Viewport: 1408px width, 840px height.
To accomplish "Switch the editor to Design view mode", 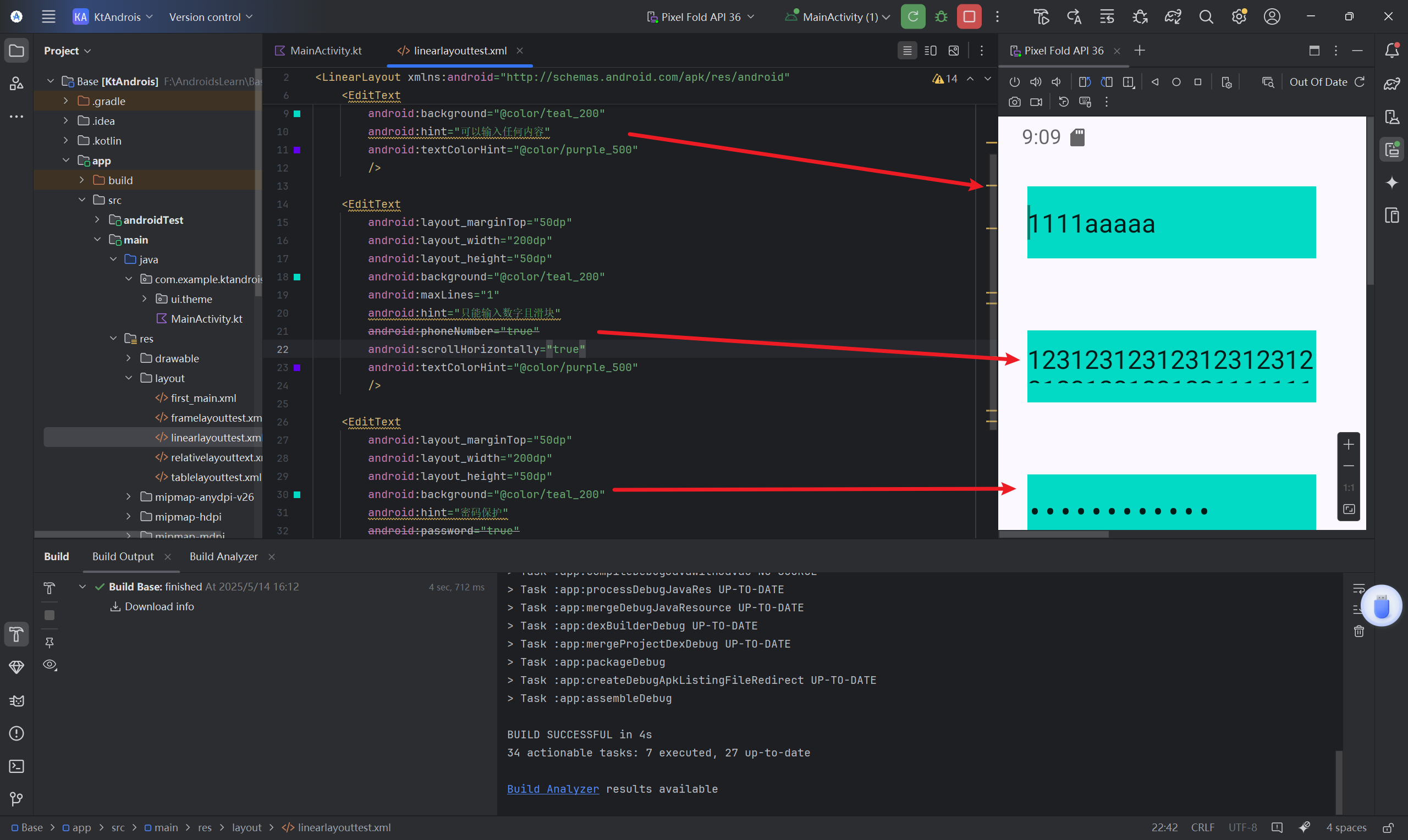I will click(953, 51).
